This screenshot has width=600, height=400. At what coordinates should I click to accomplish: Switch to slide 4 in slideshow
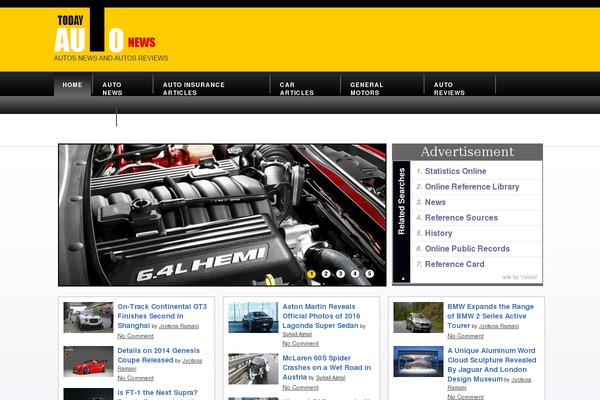click(355, 274)
